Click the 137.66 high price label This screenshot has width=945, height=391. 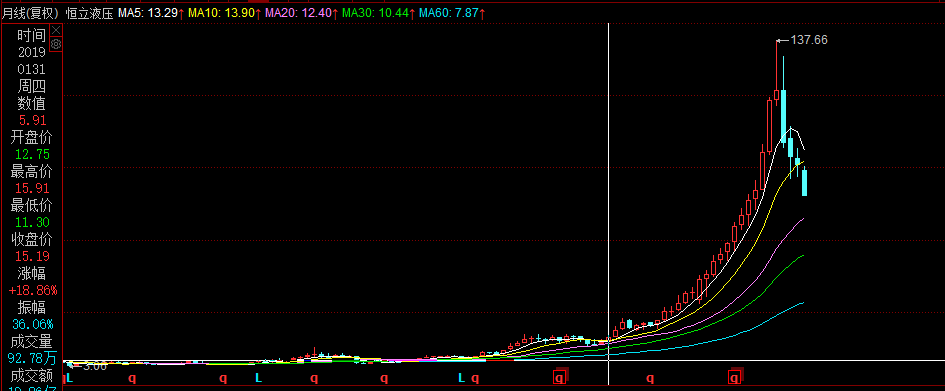click(809, 40)
